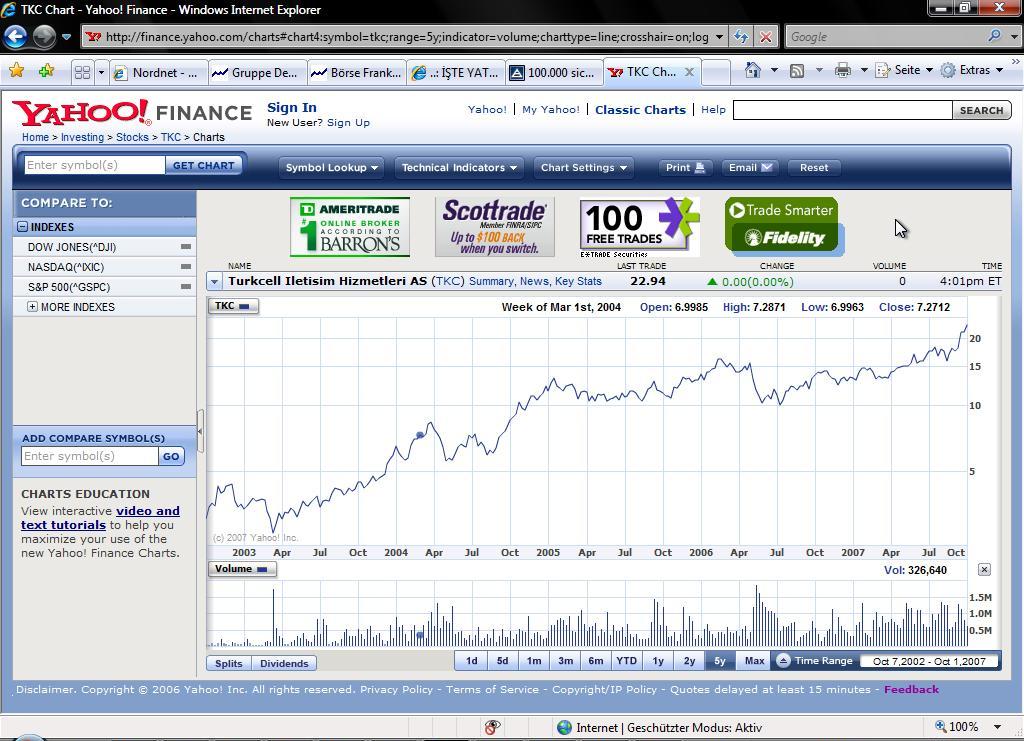
Task: Switch to the Börse Frank... tab
Action: 357,72
